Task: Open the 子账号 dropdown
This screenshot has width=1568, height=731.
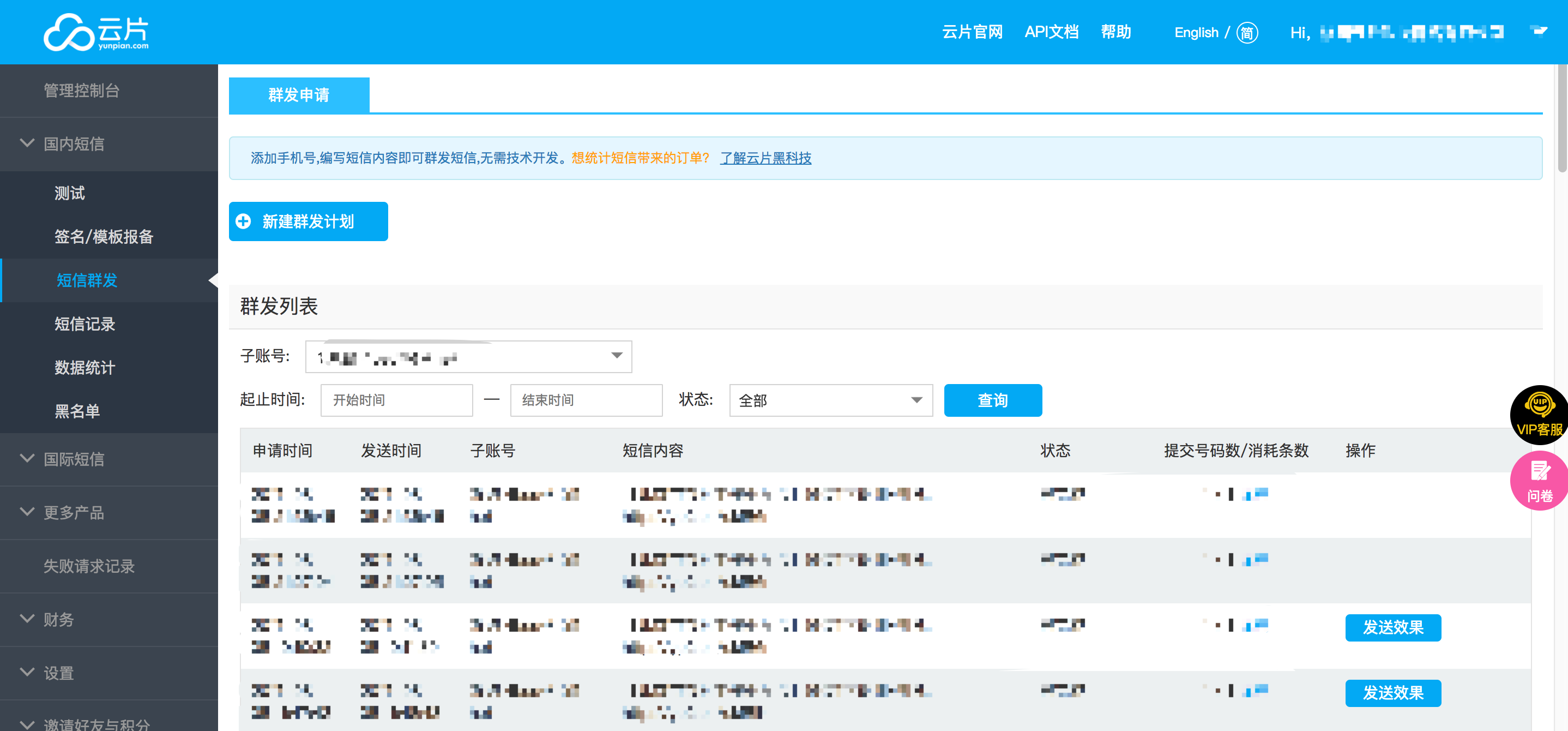Action: pos(468,357)
